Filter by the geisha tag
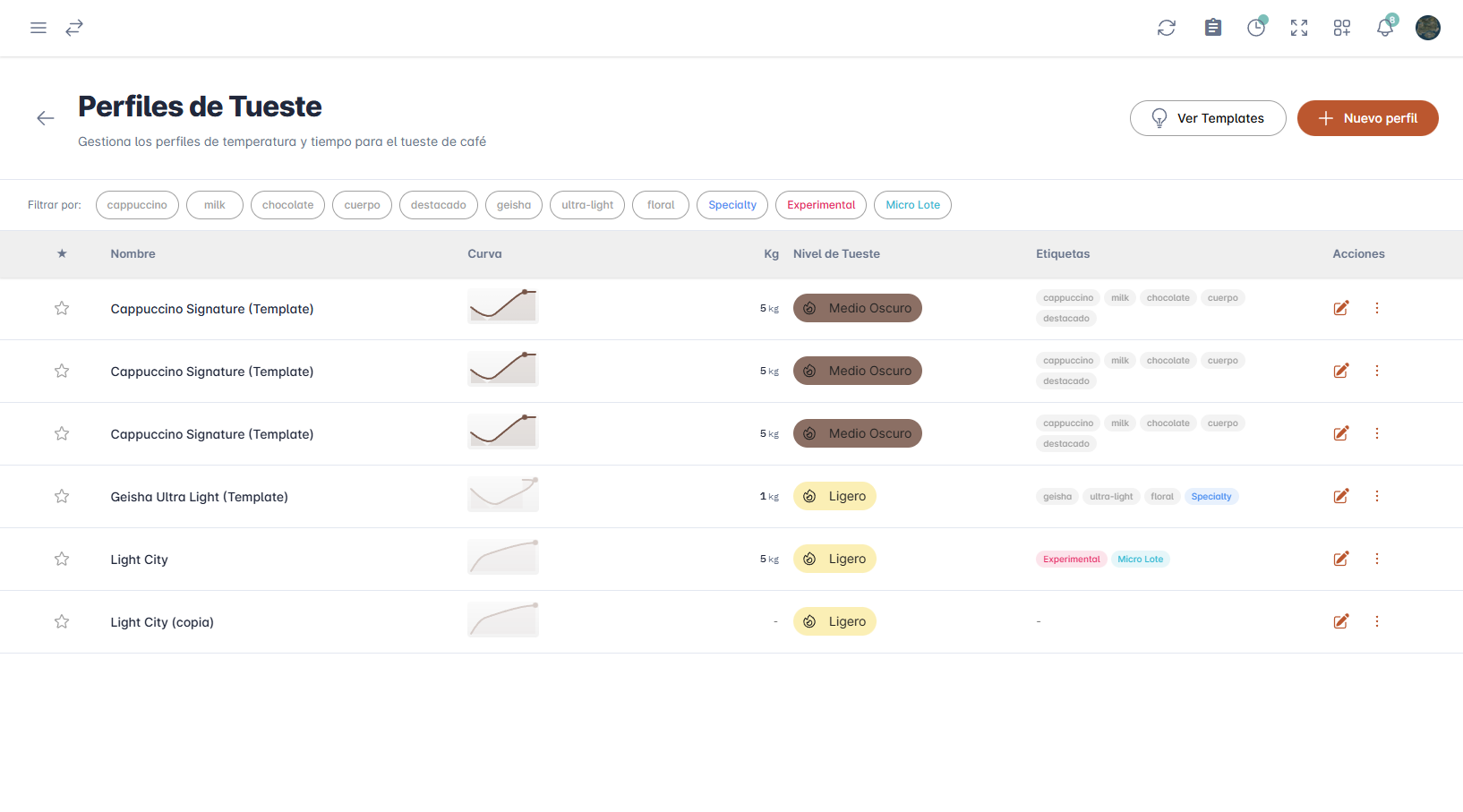Image resolution: width=1463 pixels, height=812 pixels. pos(514,205)
